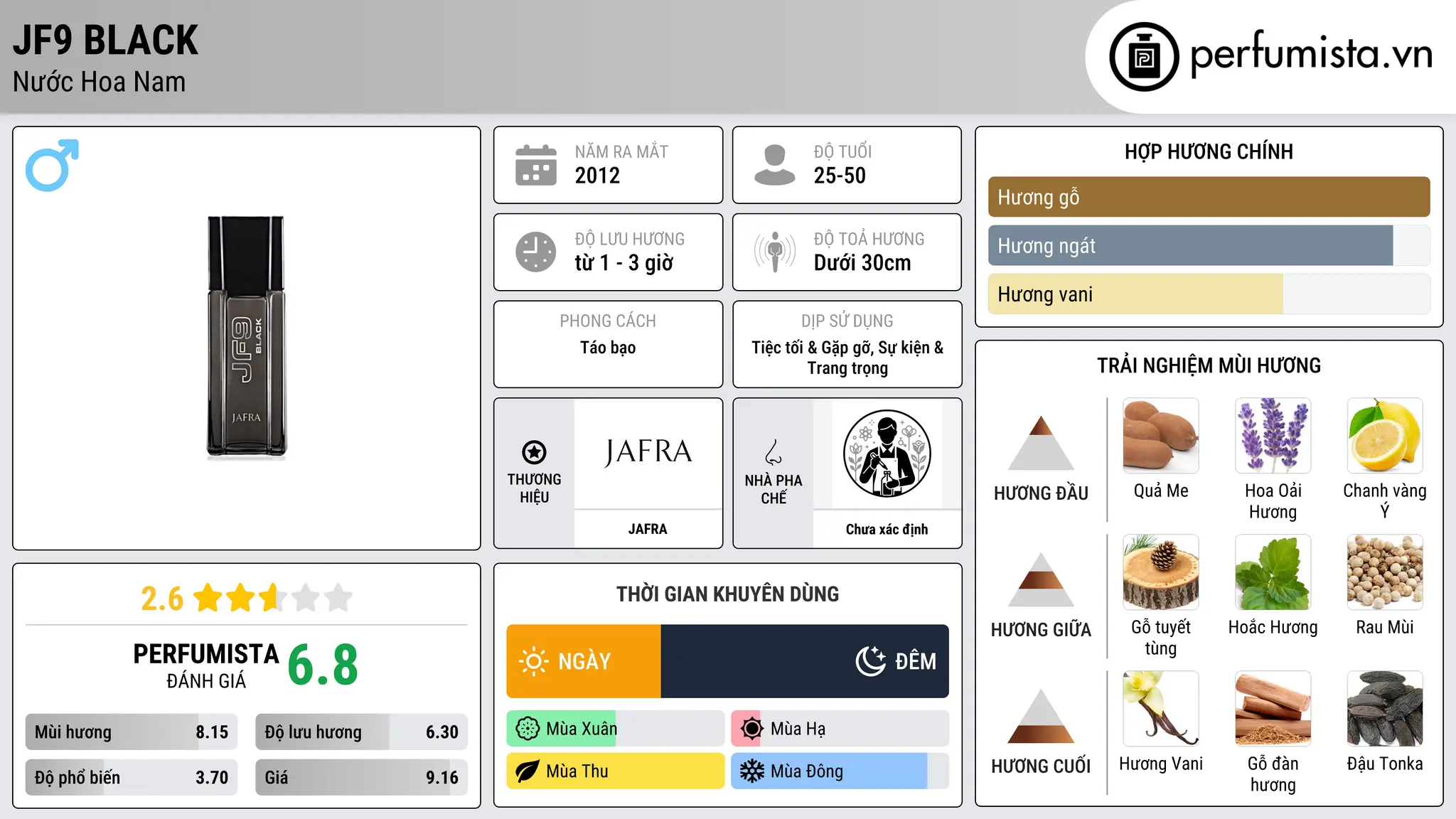The width and height of the screenshot is (1456, 819).
Task: Select the Rau Mùi coriander image
Action: [x=1385, y=572]
